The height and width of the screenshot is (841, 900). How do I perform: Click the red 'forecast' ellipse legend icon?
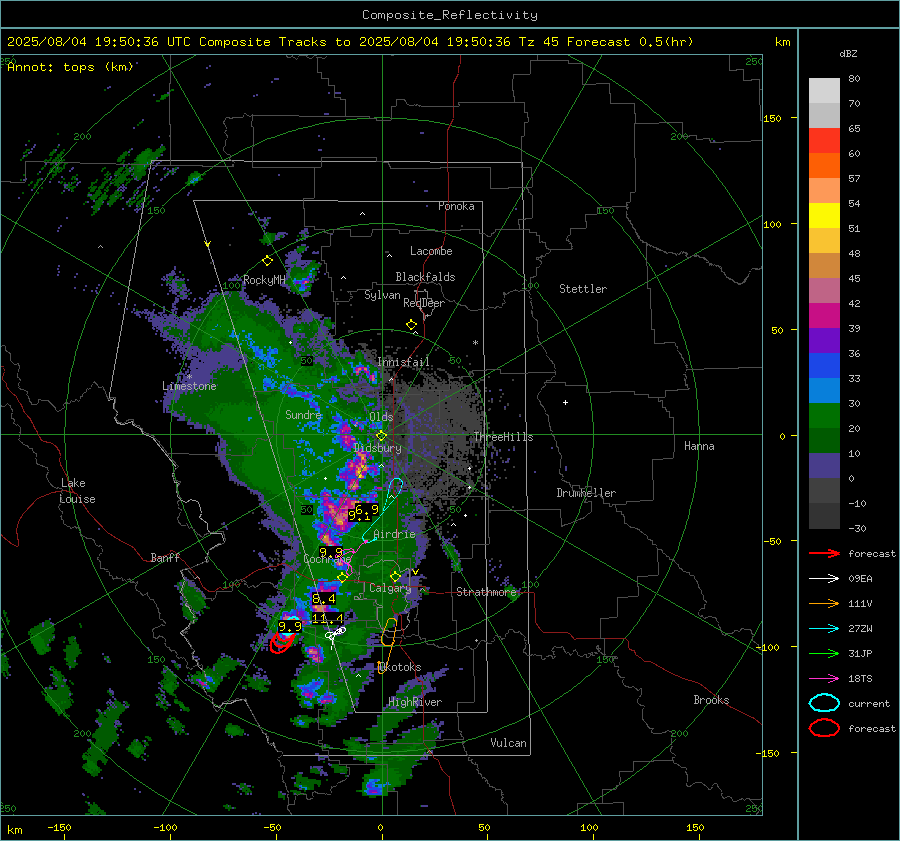(x=824, y=728)
